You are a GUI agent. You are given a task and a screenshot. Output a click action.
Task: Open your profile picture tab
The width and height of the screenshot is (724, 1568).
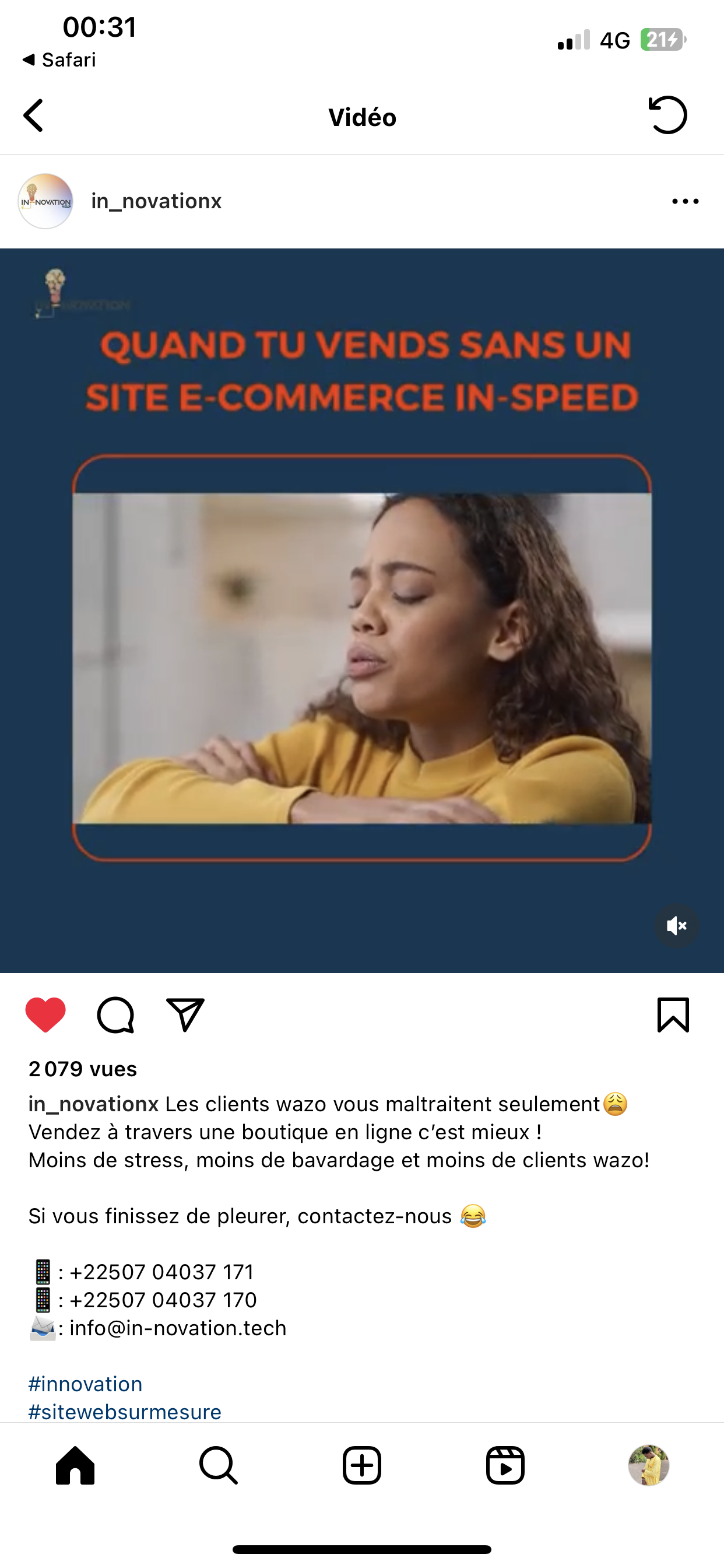click(x=649, y=1466)
